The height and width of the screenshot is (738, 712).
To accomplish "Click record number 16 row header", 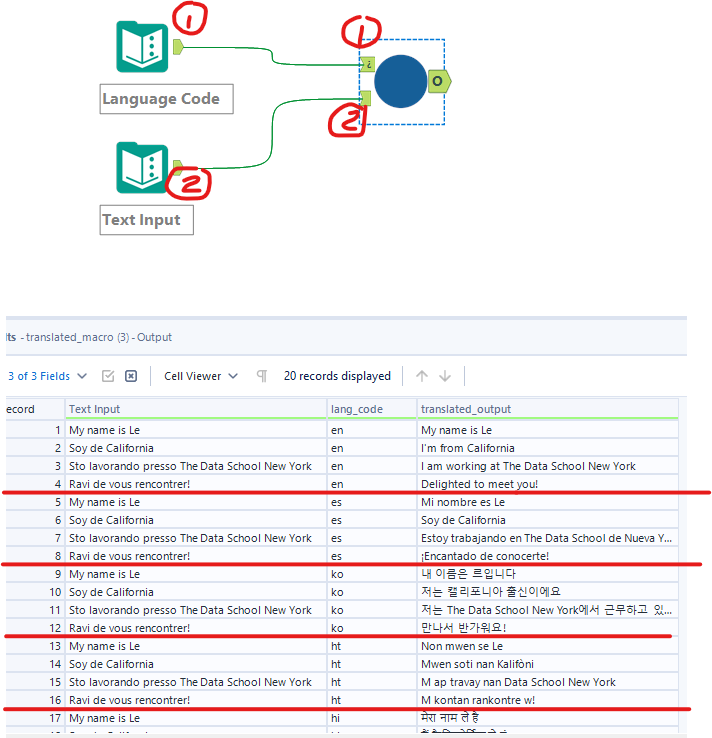I will (35, 700).
